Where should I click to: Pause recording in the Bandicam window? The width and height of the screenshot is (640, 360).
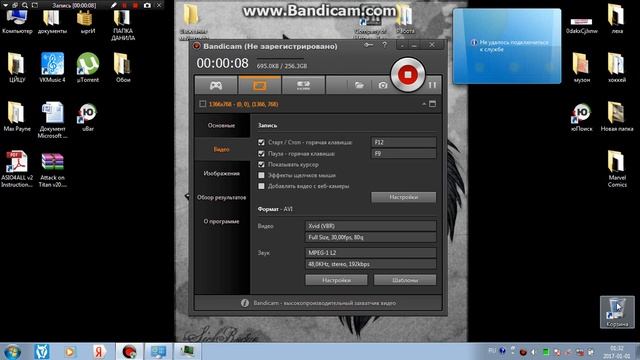click(432, 85)
